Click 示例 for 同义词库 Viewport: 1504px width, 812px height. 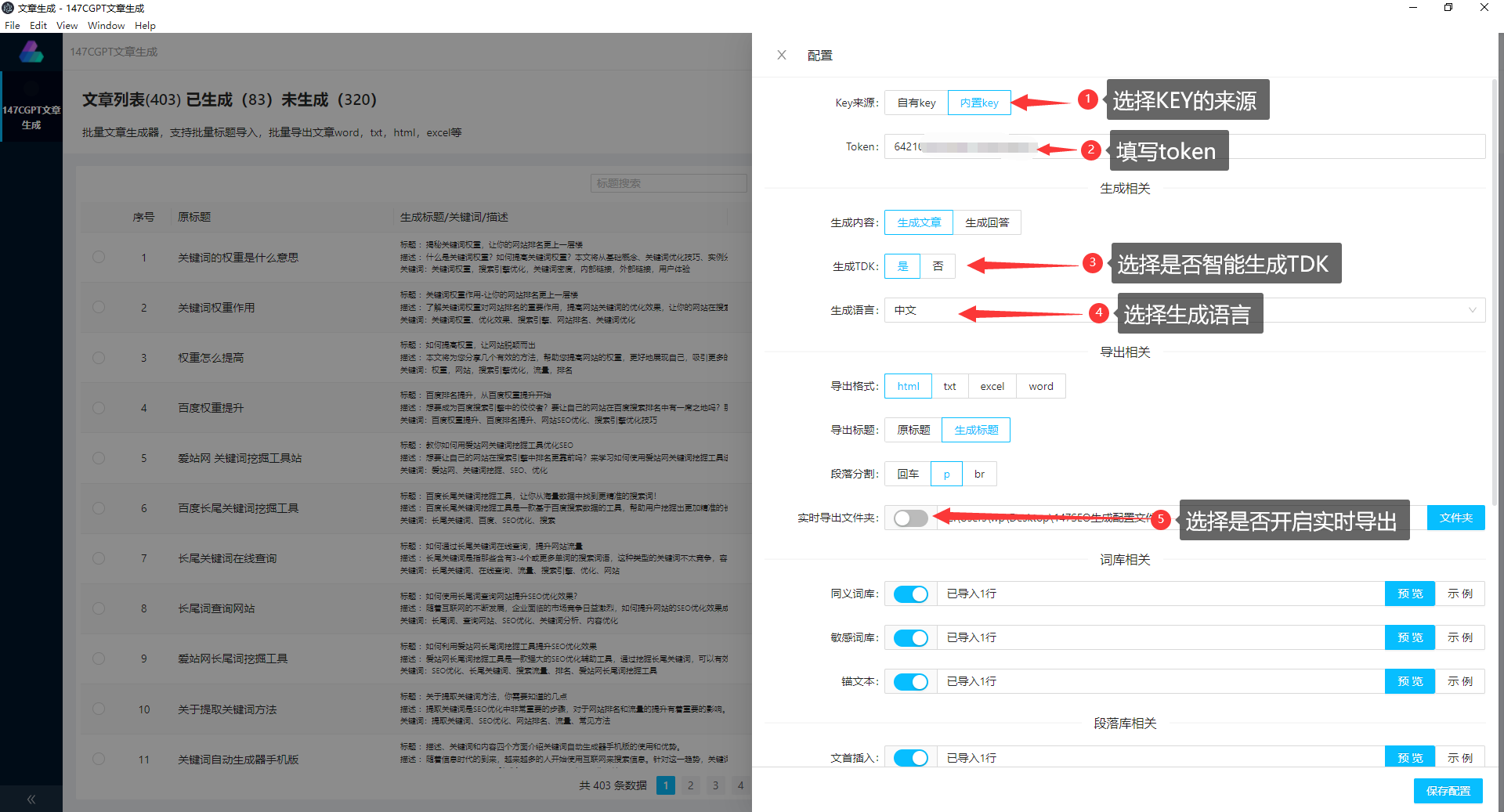[1460, 594]
